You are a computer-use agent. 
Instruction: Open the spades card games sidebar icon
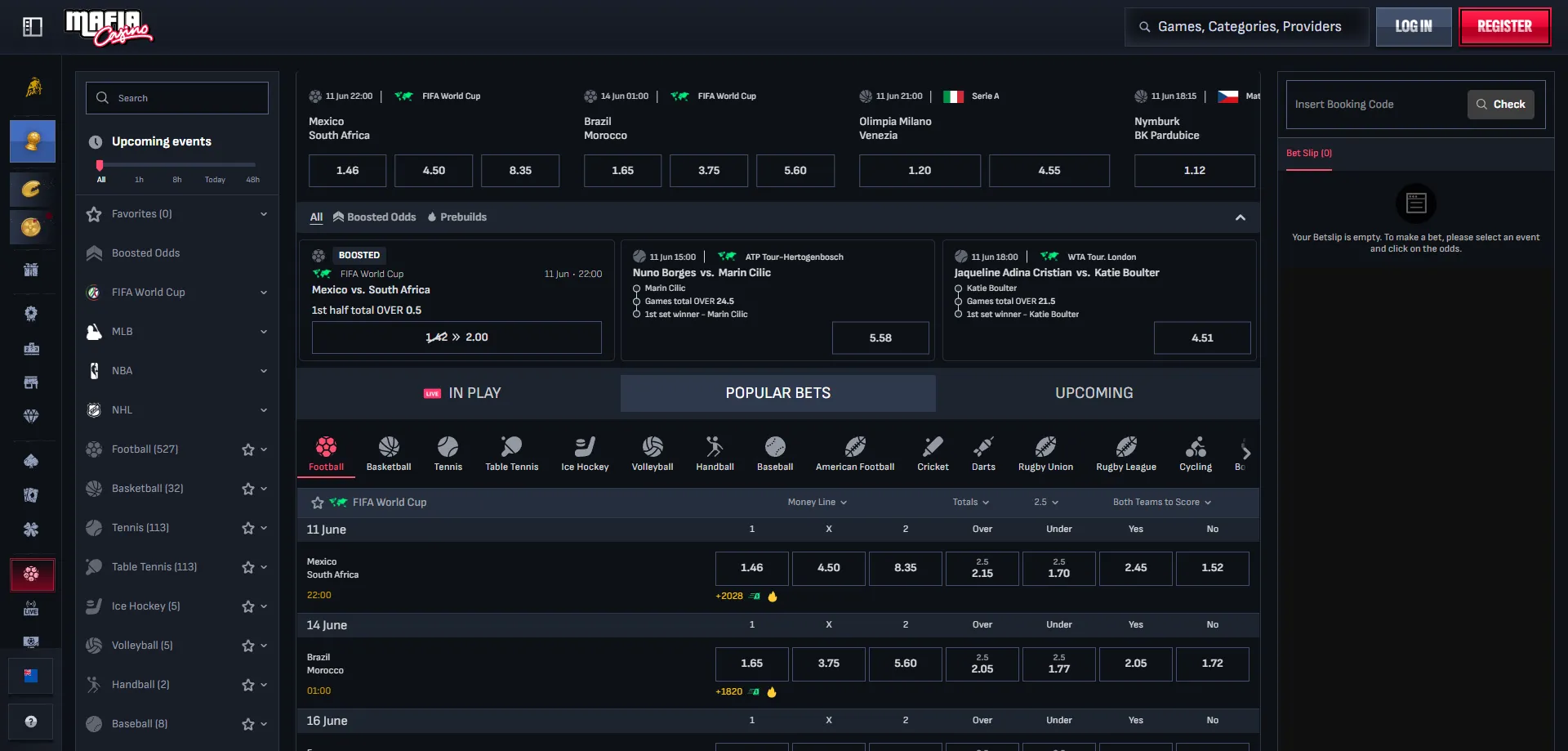31,461
